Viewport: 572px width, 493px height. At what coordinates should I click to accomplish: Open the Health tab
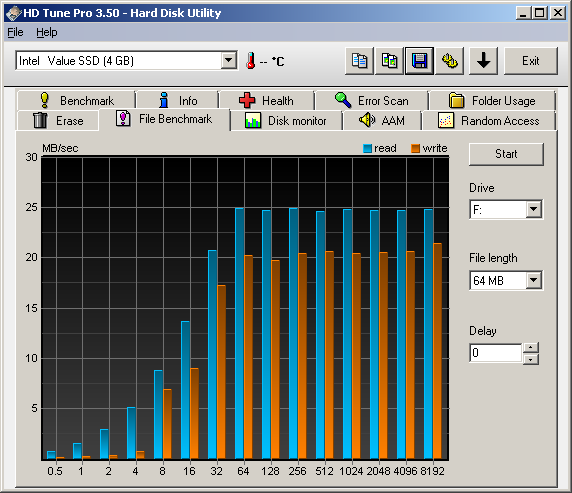pyautogui.click(x=267, y=100)
